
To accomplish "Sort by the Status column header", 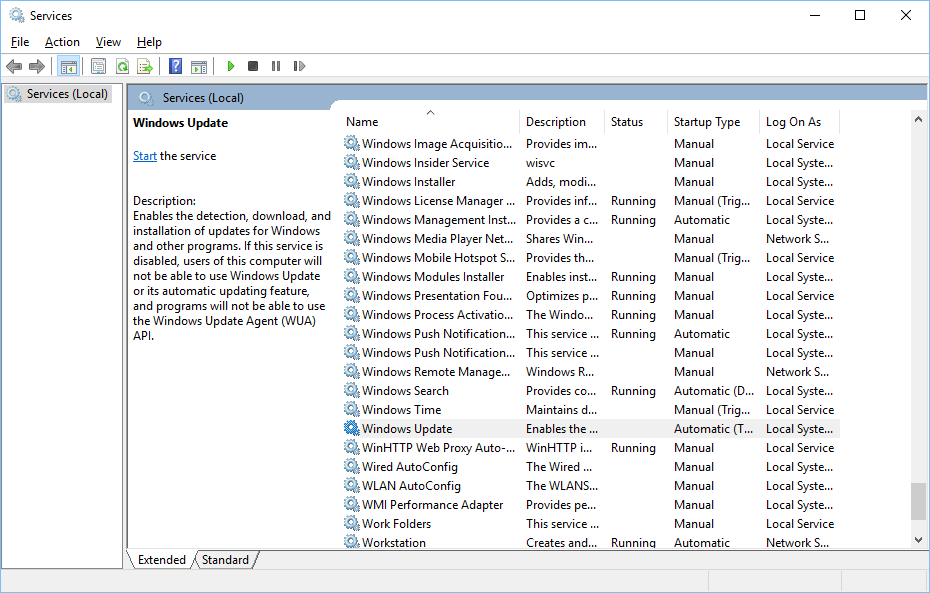I will (635, 122).
